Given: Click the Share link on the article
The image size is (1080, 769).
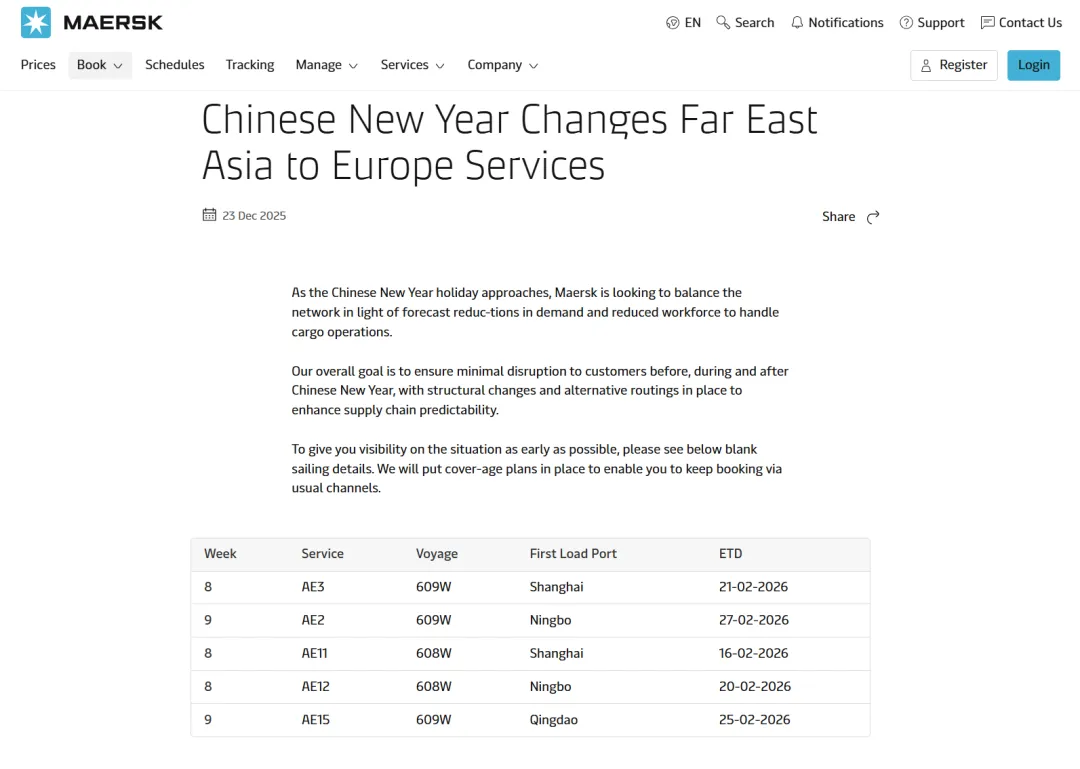Looking at the screenshot, I should click(x=838, y=216).
